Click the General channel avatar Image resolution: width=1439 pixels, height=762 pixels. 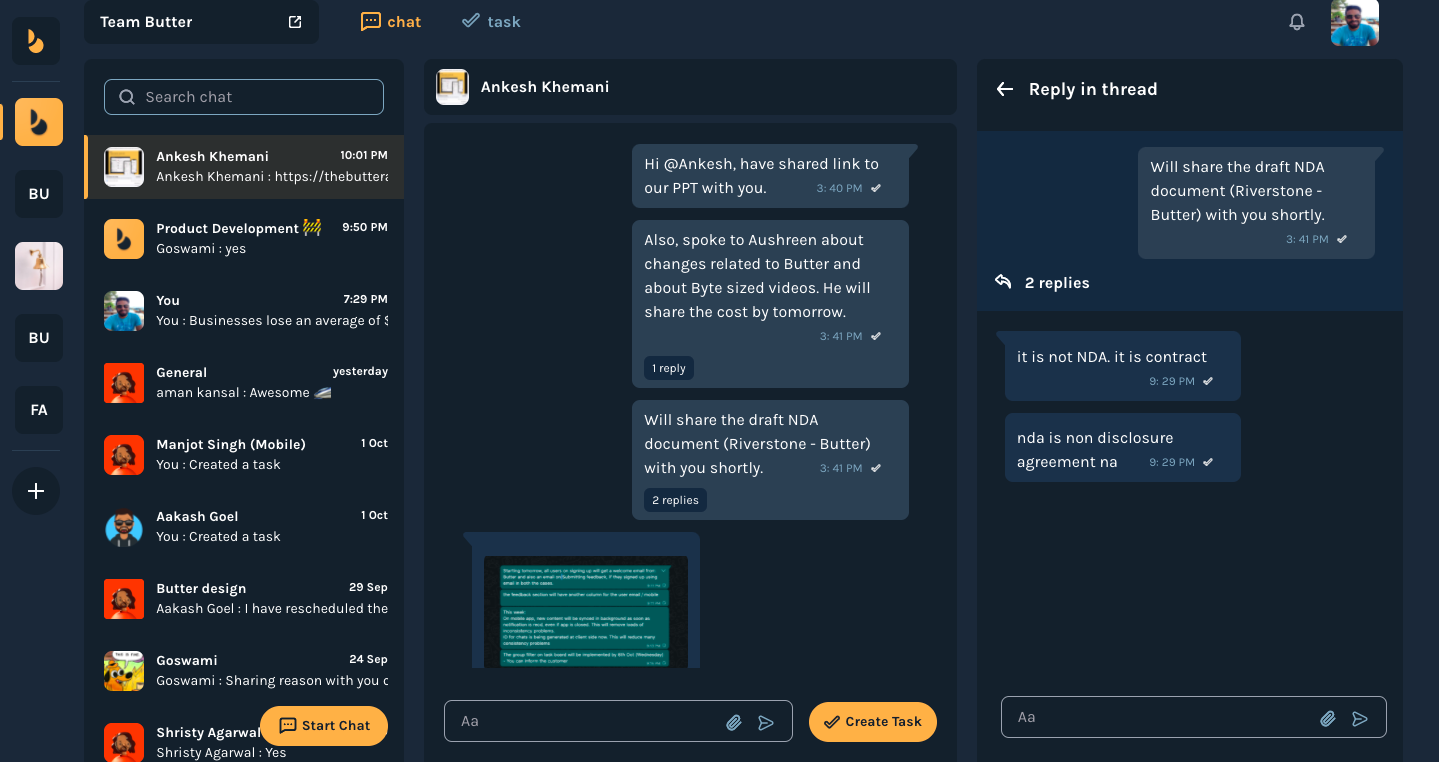[x=124, y=383]
